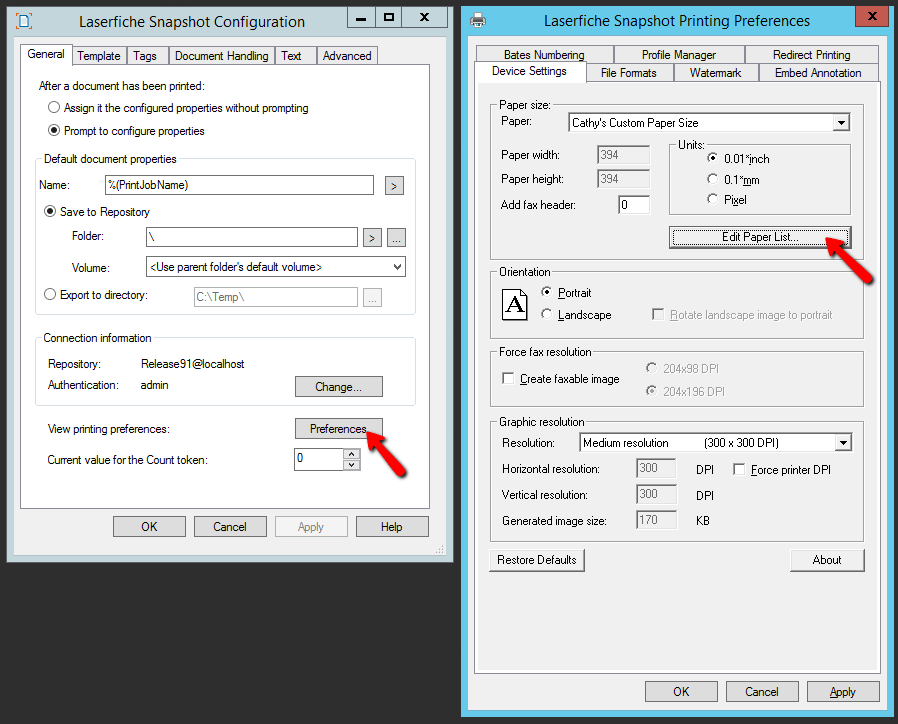Click the token arrow beside the Name field

tap(393, 185)
